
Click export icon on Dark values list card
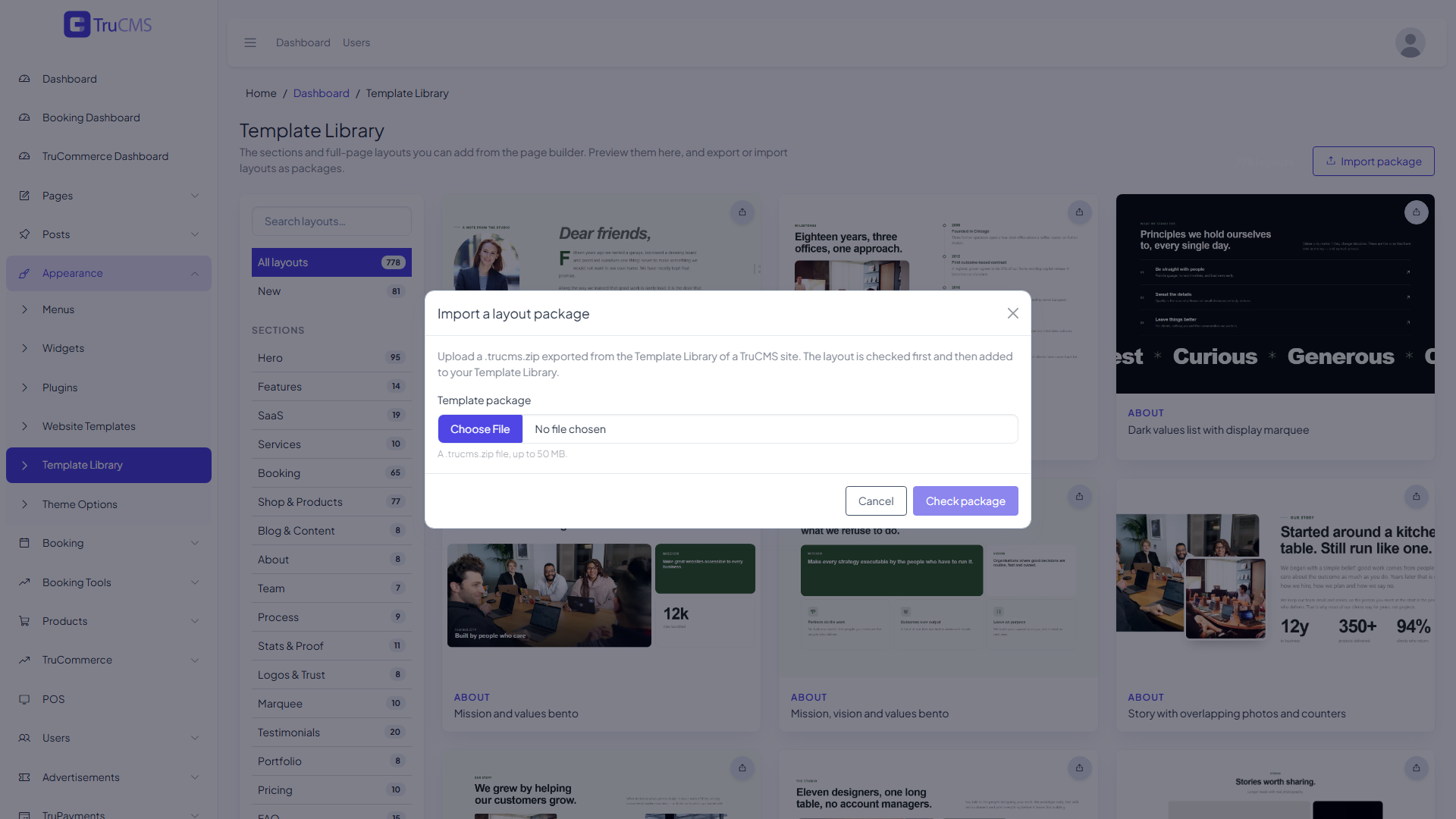pyautogui.click(x=1416, y=212)
